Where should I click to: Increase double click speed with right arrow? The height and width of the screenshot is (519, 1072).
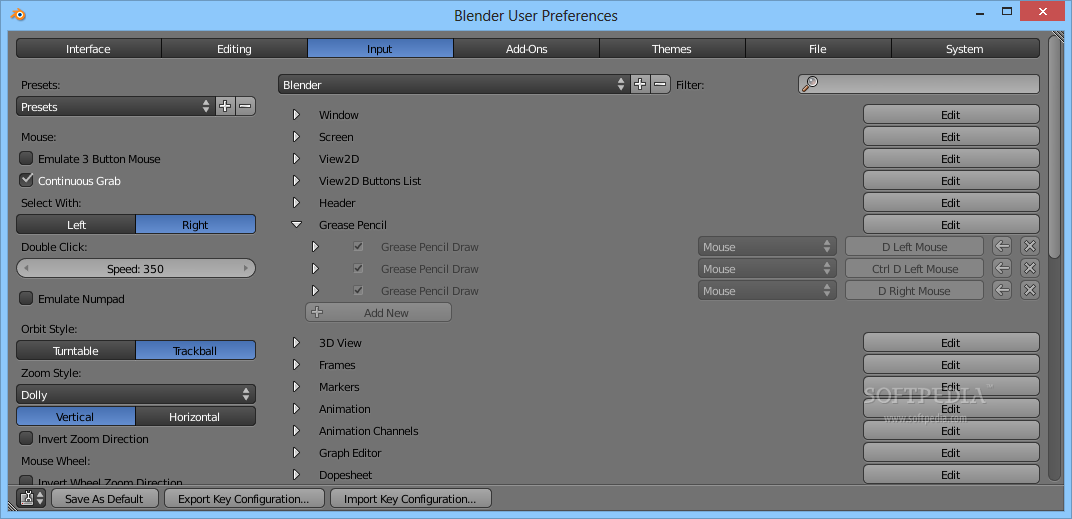click(x=246, y=269)
